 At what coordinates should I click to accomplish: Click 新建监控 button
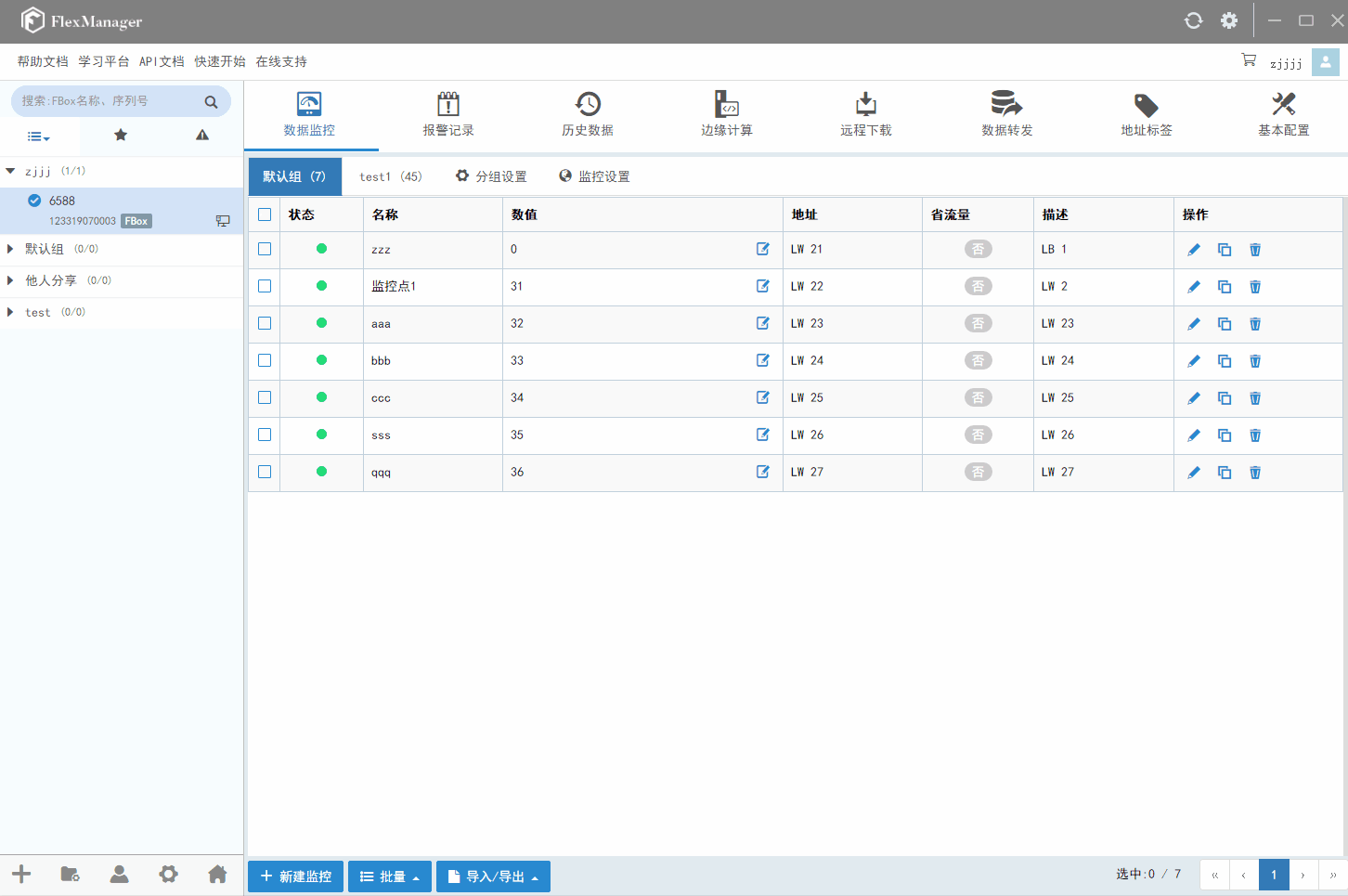[295, 877]
